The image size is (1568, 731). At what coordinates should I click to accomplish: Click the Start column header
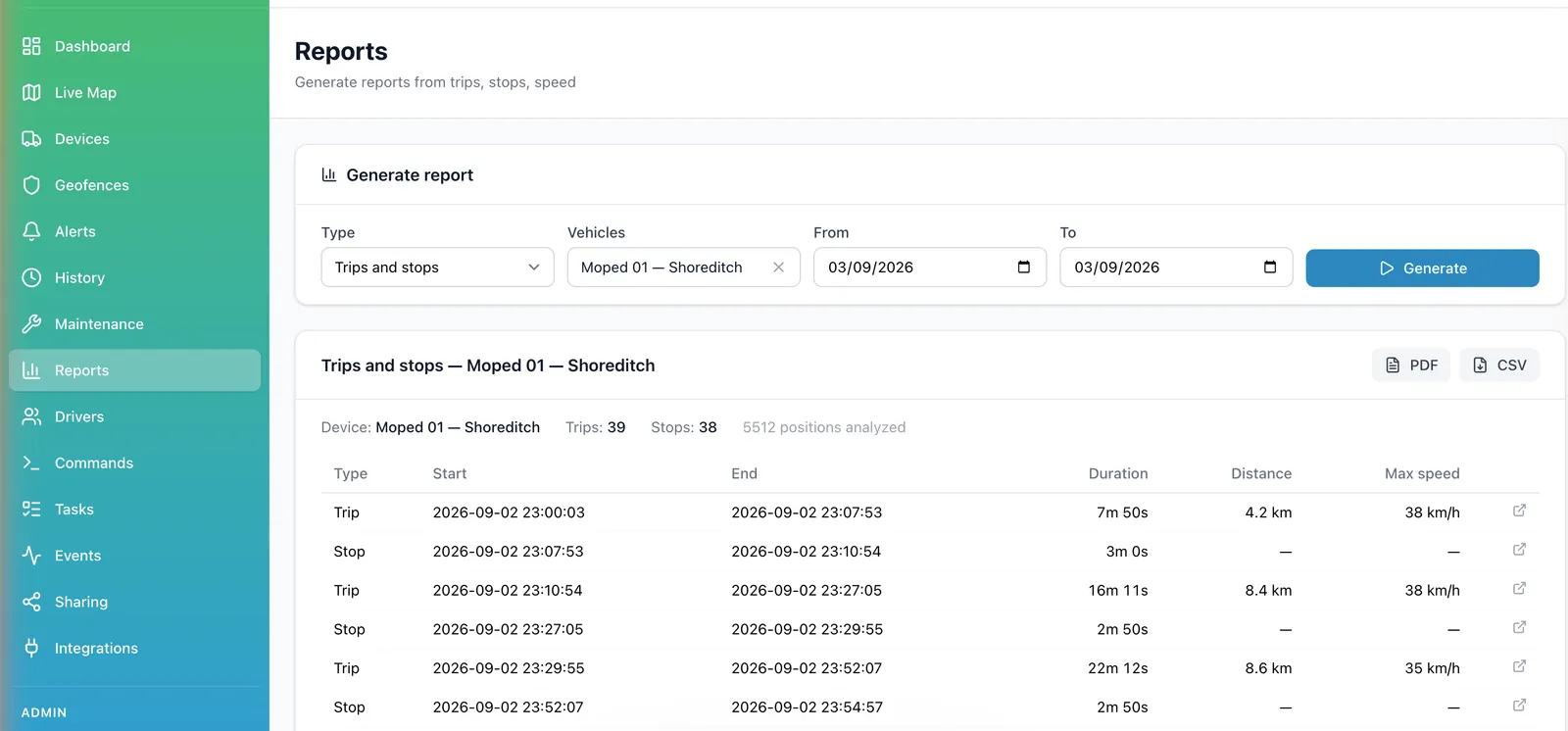pyautogui.click(x=450, y=473)
